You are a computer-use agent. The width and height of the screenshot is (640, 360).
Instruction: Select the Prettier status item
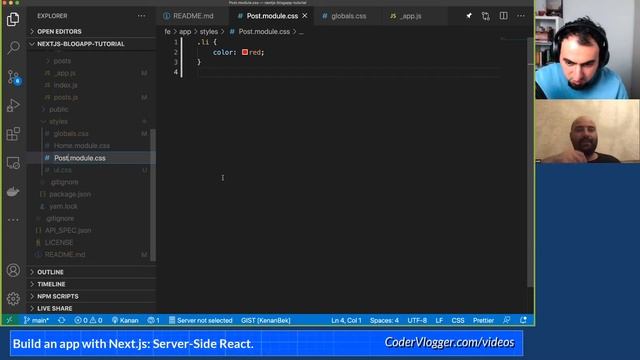pos(483,320)
